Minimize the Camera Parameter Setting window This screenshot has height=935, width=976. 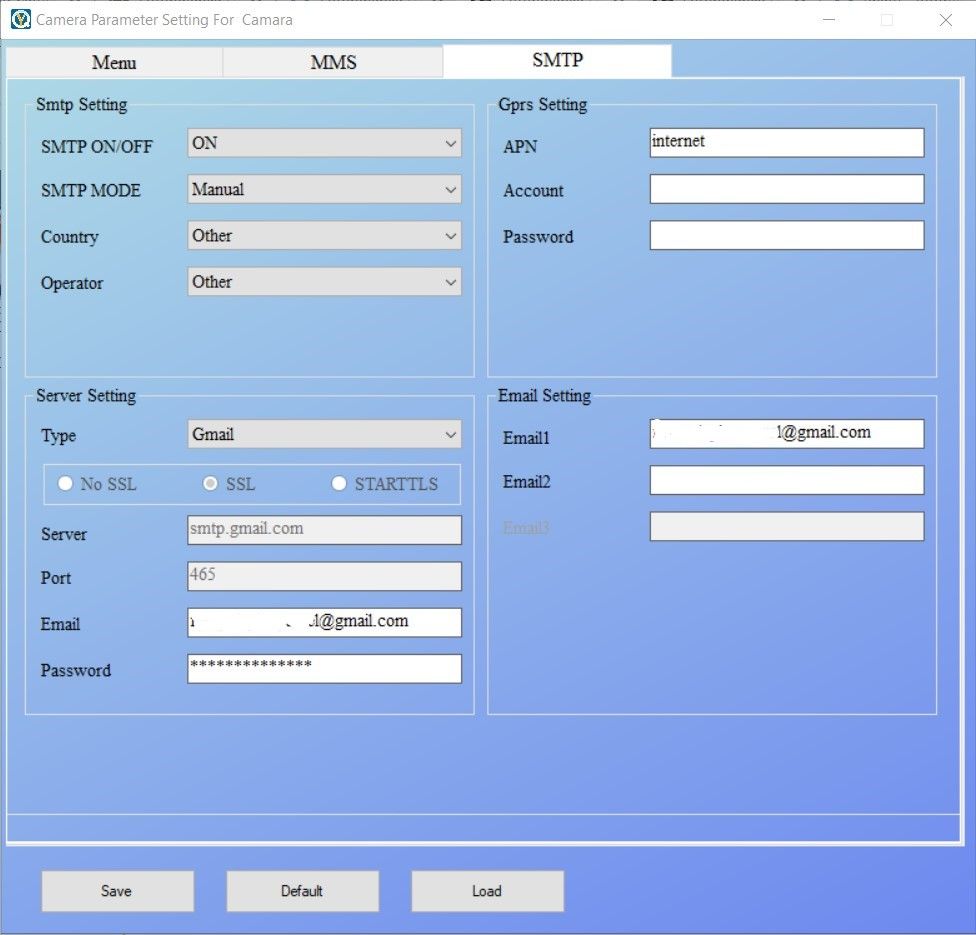click(828, 20)
